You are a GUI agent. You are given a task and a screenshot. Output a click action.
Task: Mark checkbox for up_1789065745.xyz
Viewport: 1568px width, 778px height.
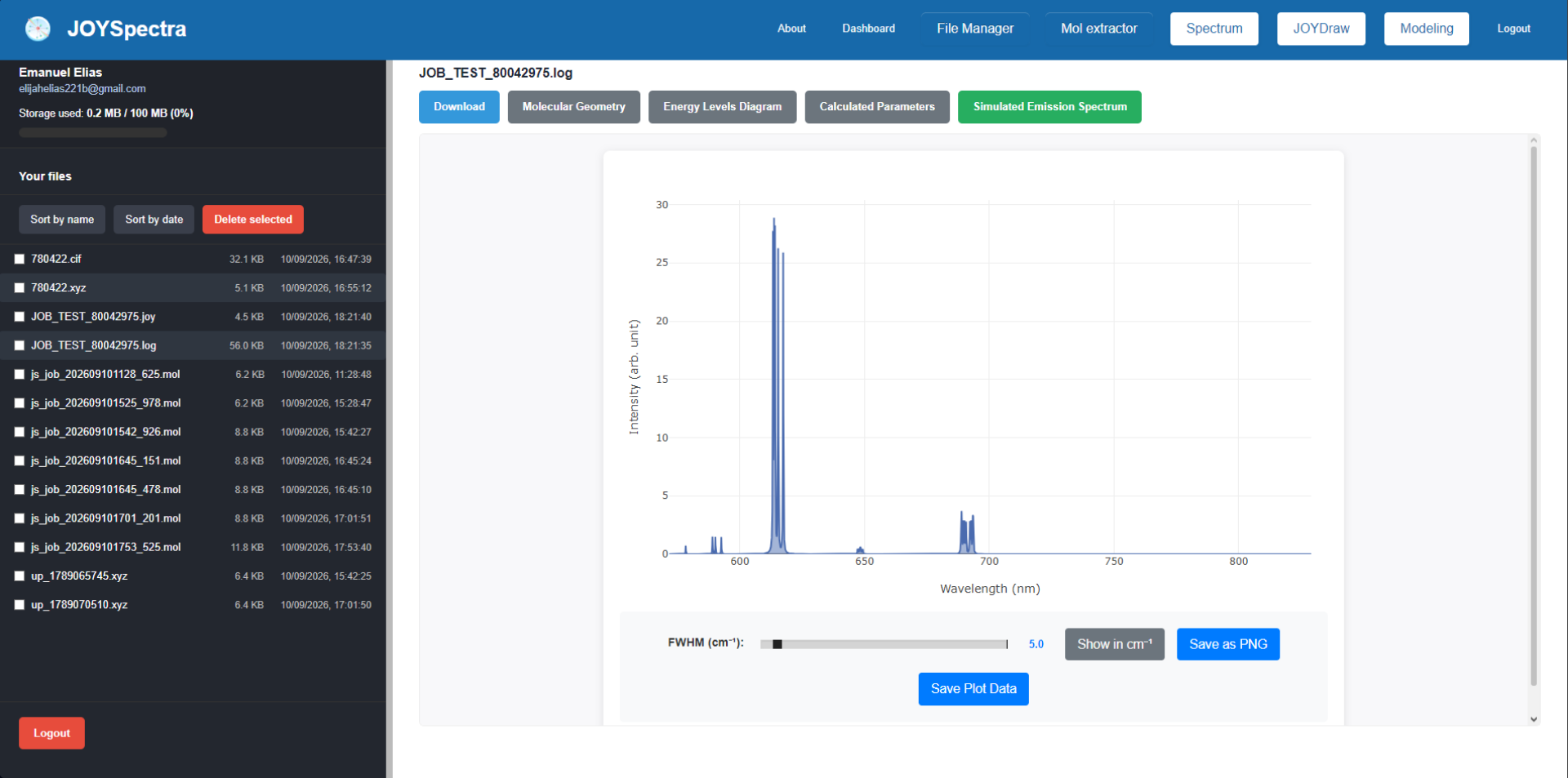(20, 576)
